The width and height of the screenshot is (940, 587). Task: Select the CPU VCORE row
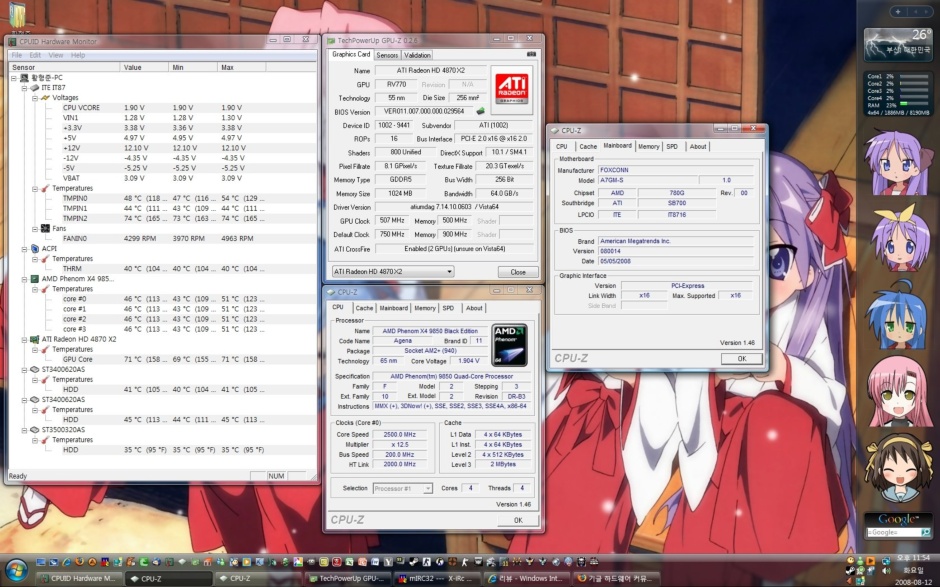tap(162, 108)
